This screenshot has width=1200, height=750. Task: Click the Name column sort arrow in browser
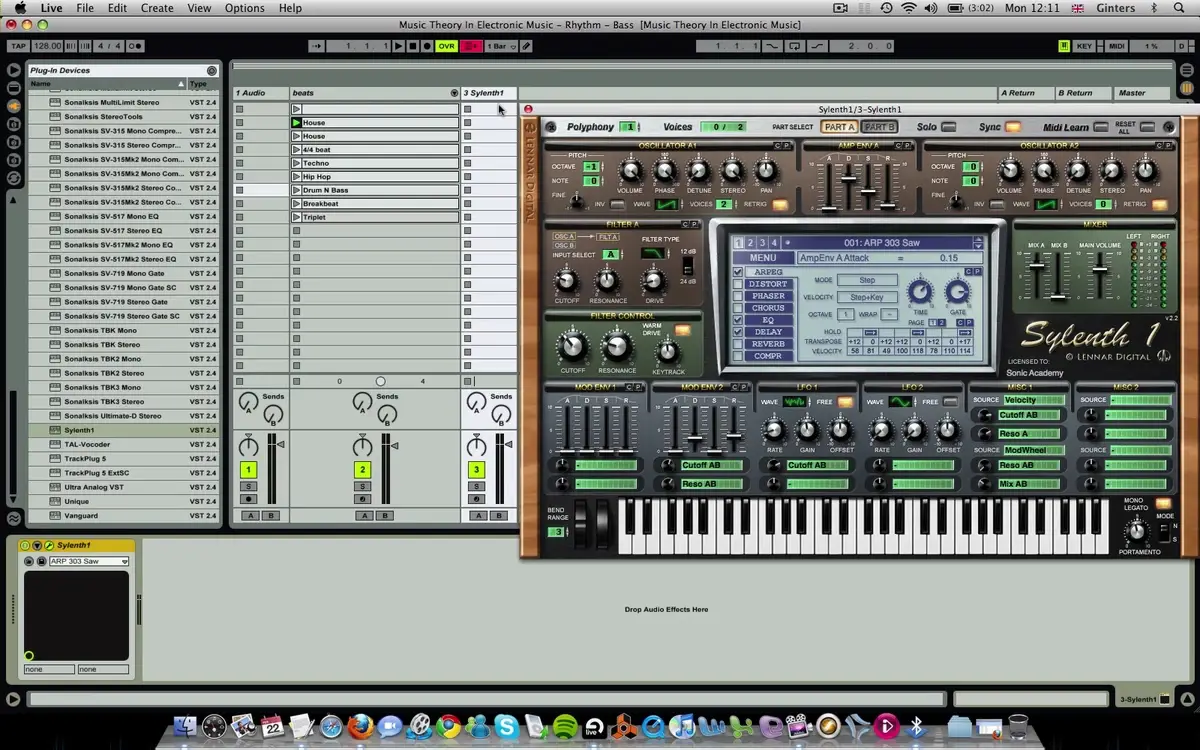pos(181,84)
